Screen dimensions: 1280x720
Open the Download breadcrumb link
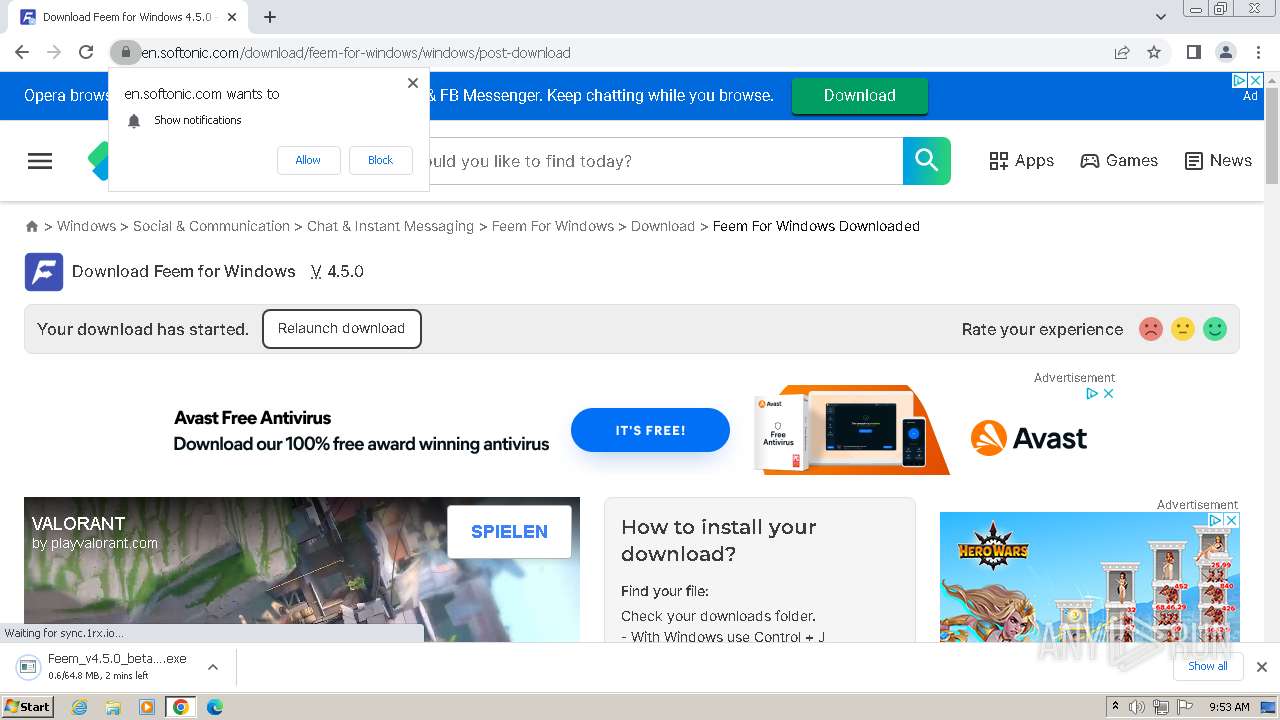(x=663, y=226)
